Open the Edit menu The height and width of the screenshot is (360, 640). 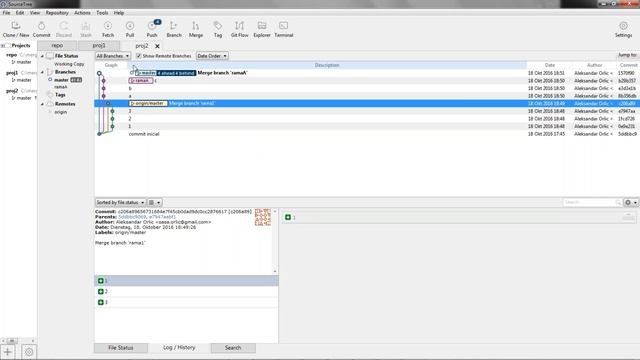[20, 13]
